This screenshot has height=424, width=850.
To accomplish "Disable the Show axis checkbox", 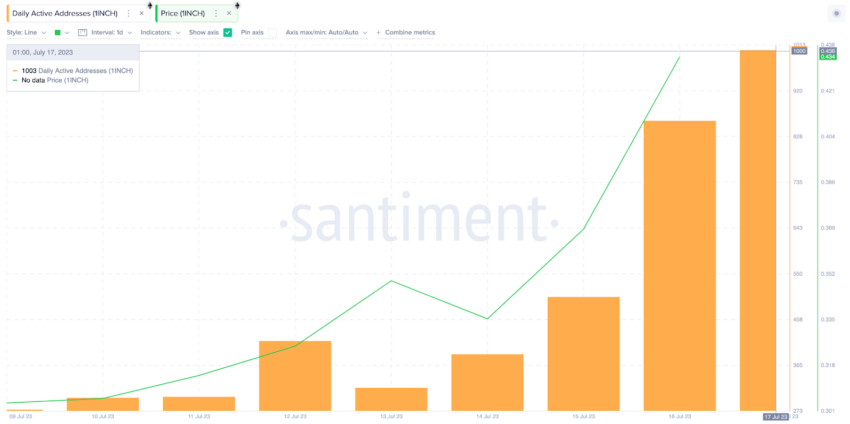I will 228,33.
